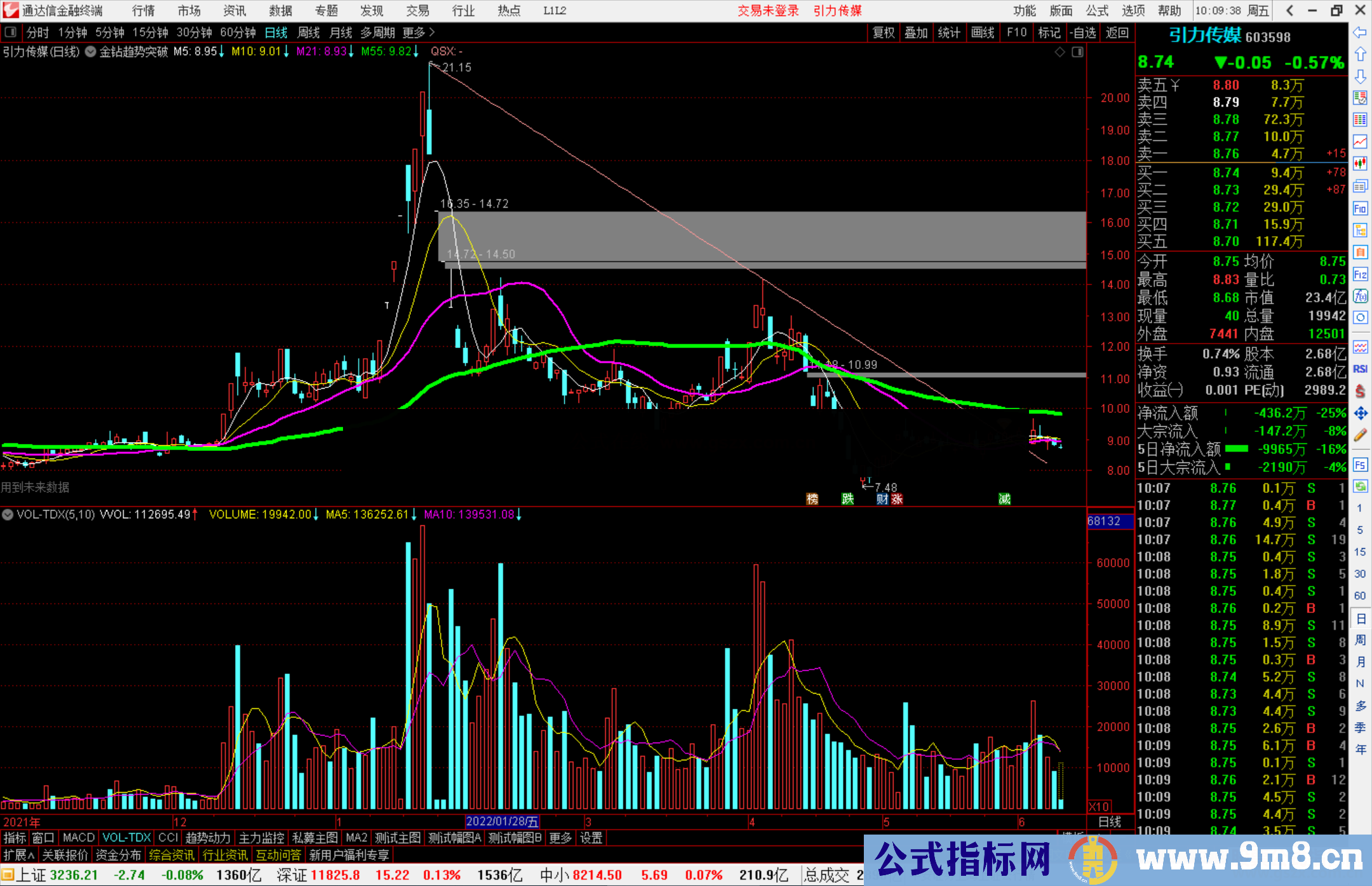Click the red S dollar icon
This screenshot has width=1372, height=886.
[x=1360, y=391]
